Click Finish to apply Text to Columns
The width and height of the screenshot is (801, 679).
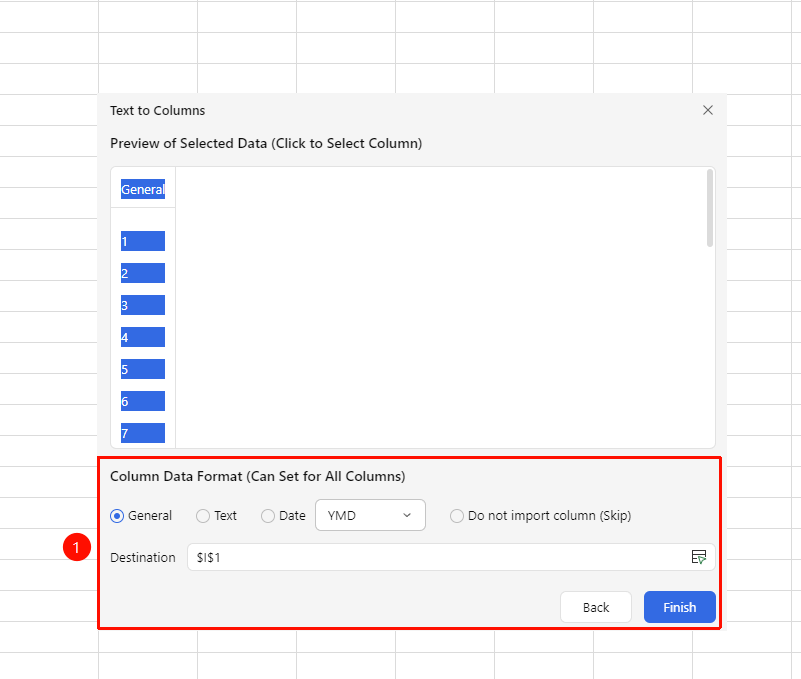pyautogui.click(x=679, y=607)
